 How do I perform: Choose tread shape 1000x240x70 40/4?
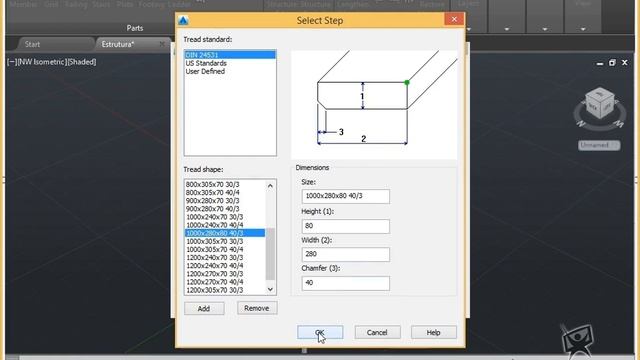click(225, 225)
